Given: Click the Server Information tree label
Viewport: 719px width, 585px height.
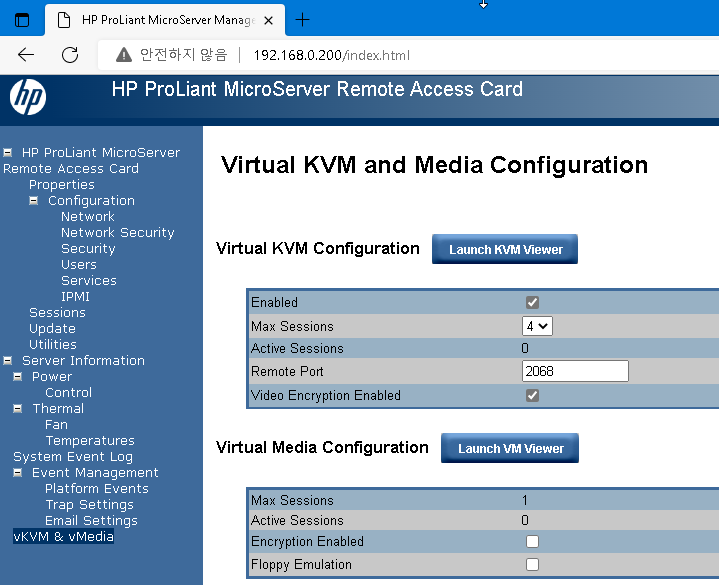Looking at the screenshot, I should coord(83,360).
